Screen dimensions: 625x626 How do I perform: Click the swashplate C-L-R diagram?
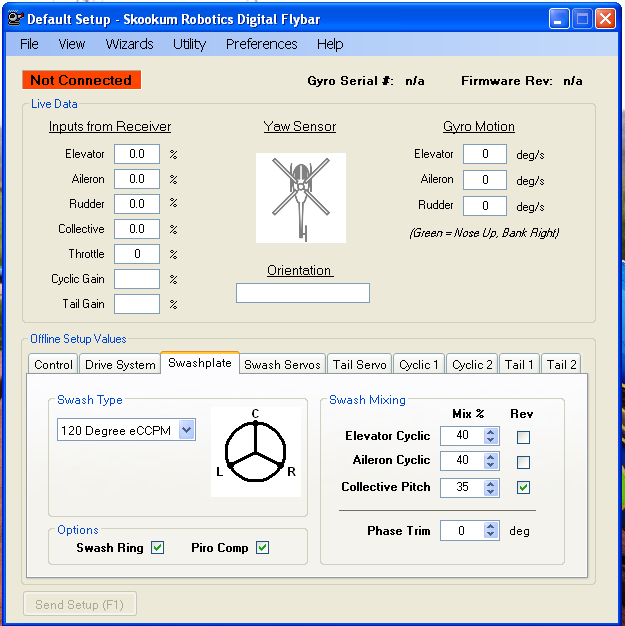pos(256,452)
